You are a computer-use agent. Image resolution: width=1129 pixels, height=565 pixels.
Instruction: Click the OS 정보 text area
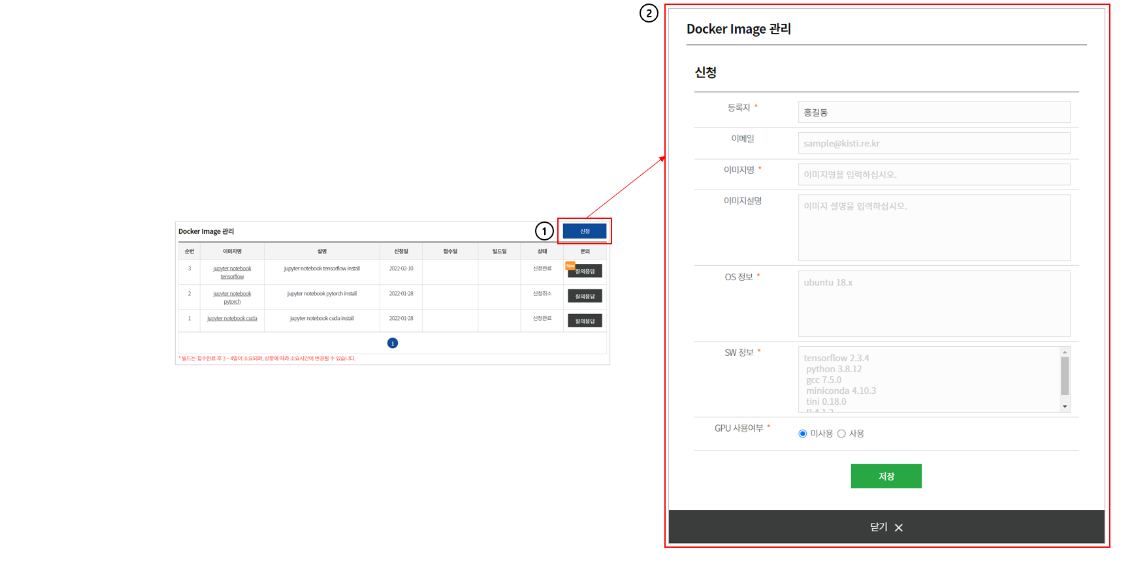933,303
